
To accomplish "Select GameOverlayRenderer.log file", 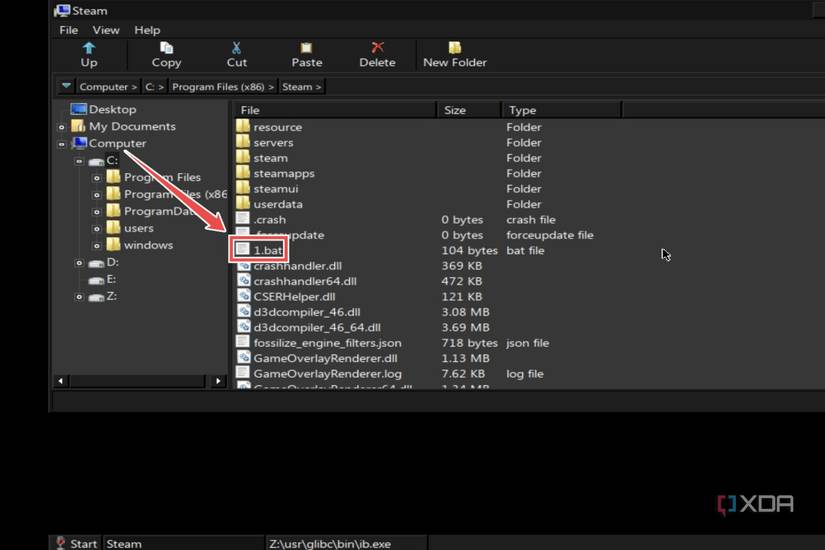I will click(319, 374).
